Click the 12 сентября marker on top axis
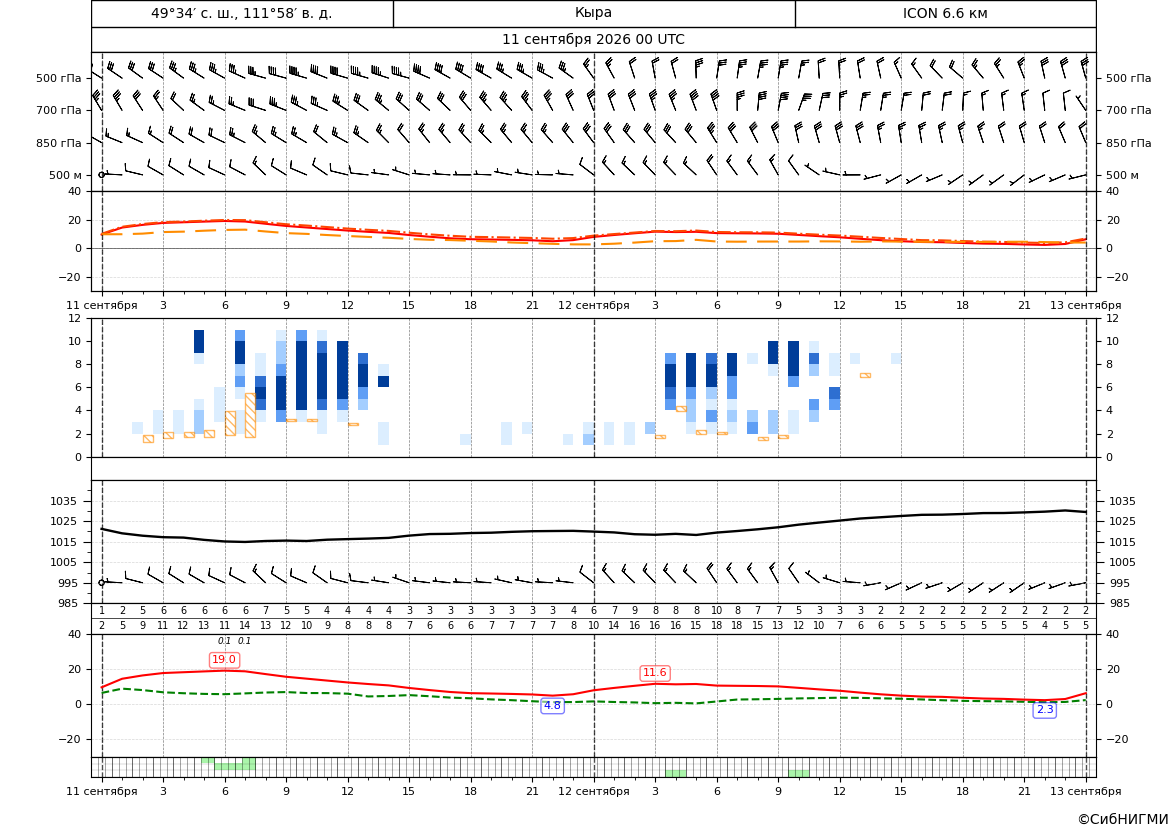The image size is (1169, 827). click(x=594, y=305)
